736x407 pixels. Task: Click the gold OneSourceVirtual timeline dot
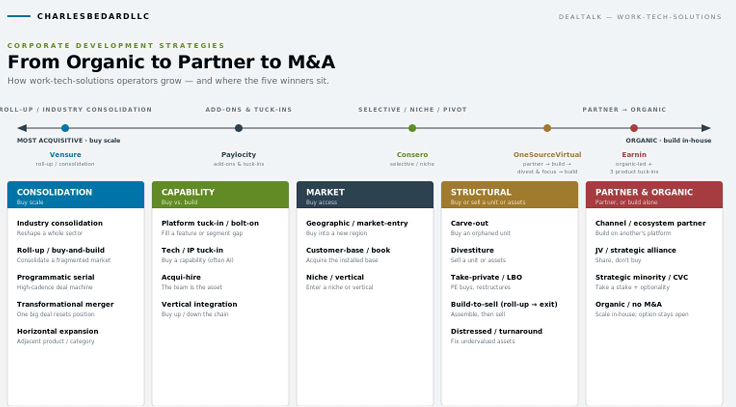(x=547, y=128)
